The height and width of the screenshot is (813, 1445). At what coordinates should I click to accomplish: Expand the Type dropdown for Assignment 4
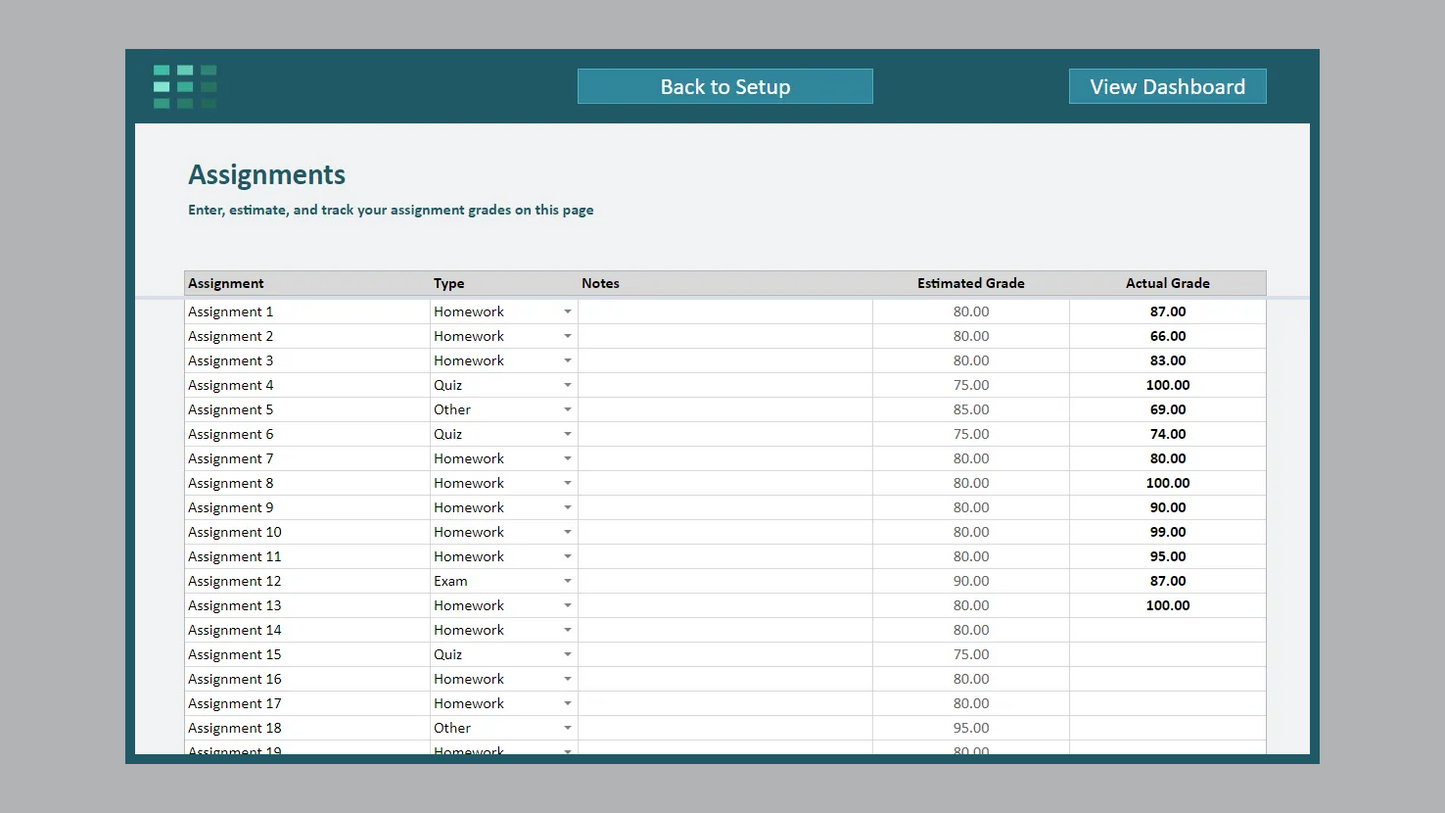[567, 386]
